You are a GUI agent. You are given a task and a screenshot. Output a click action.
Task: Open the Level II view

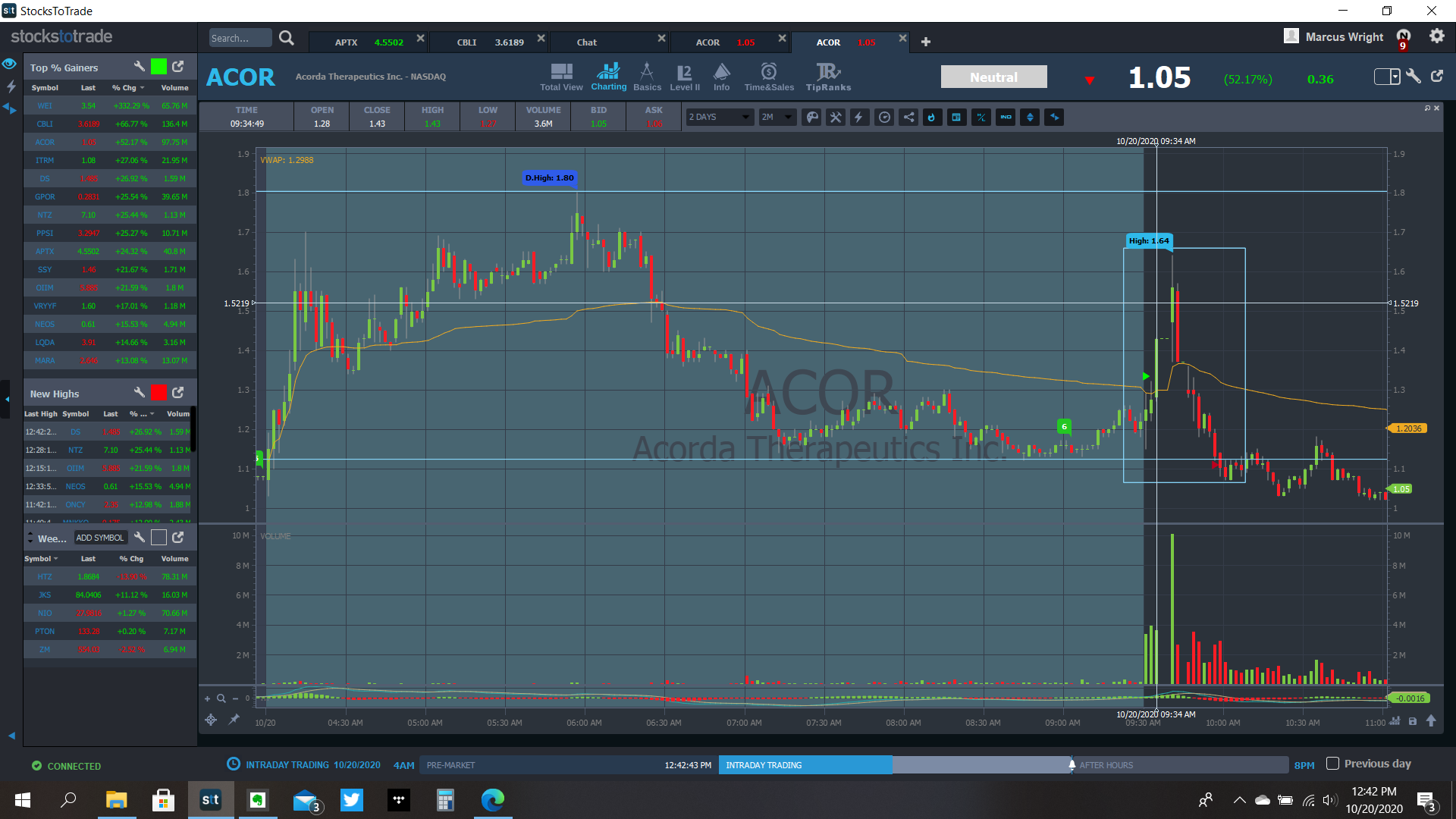click(x=684, y=77)
